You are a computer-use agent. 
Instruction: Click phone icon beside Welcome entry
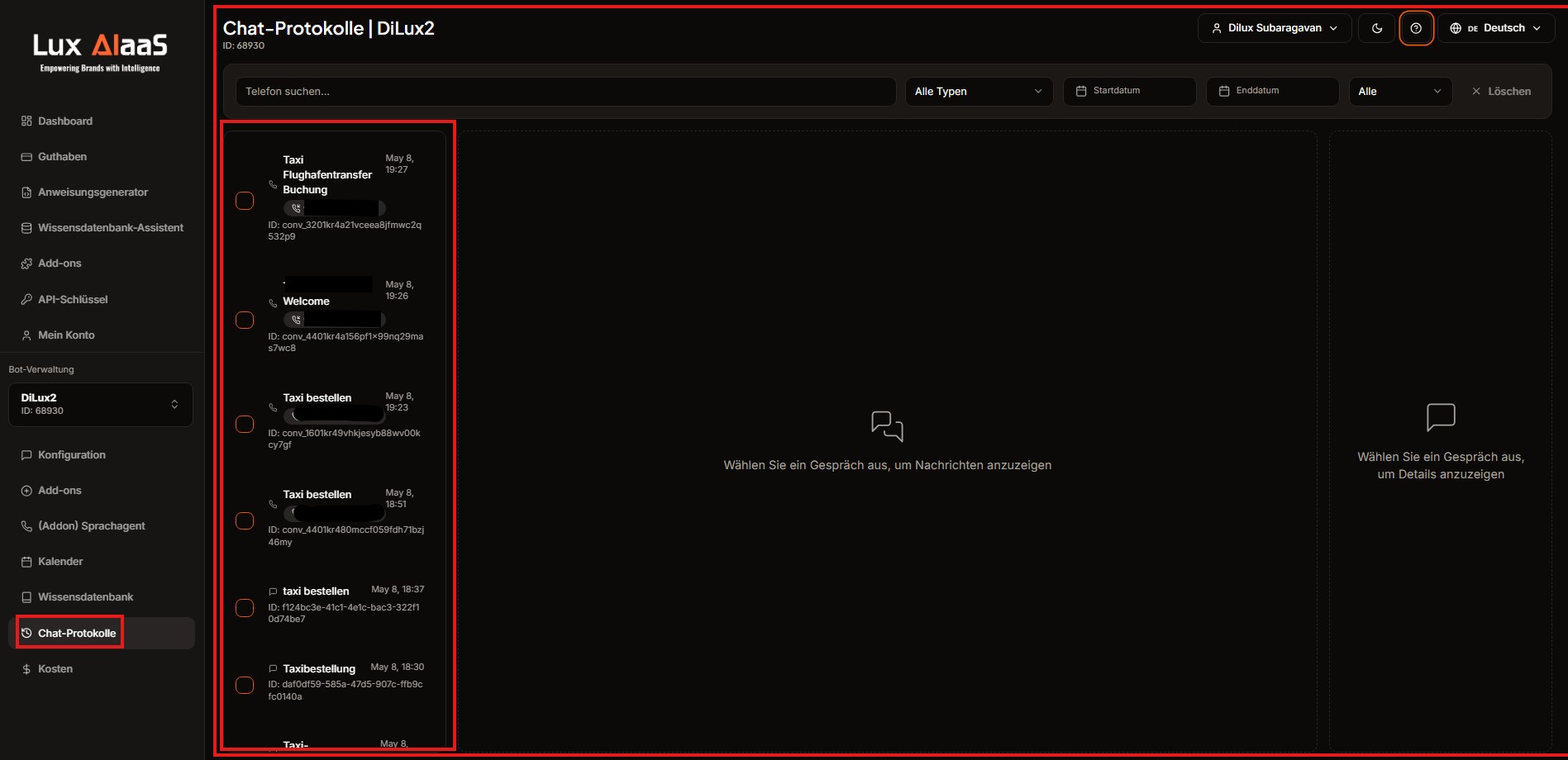[x=273, y=303]
